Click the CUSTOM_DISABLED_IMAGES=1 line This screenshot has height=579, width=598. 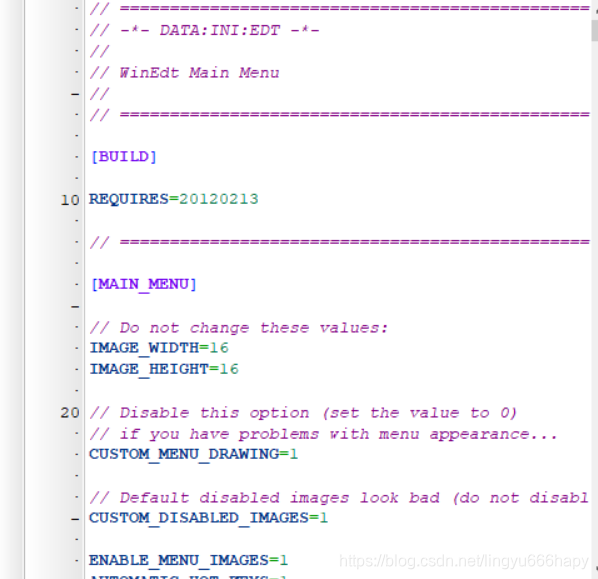coord(208,518)
